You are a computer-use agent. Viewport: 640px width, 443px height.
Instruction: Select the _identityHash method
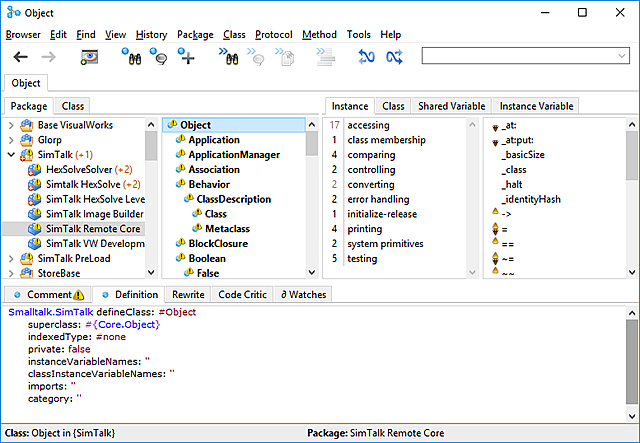tap(531, 199)
